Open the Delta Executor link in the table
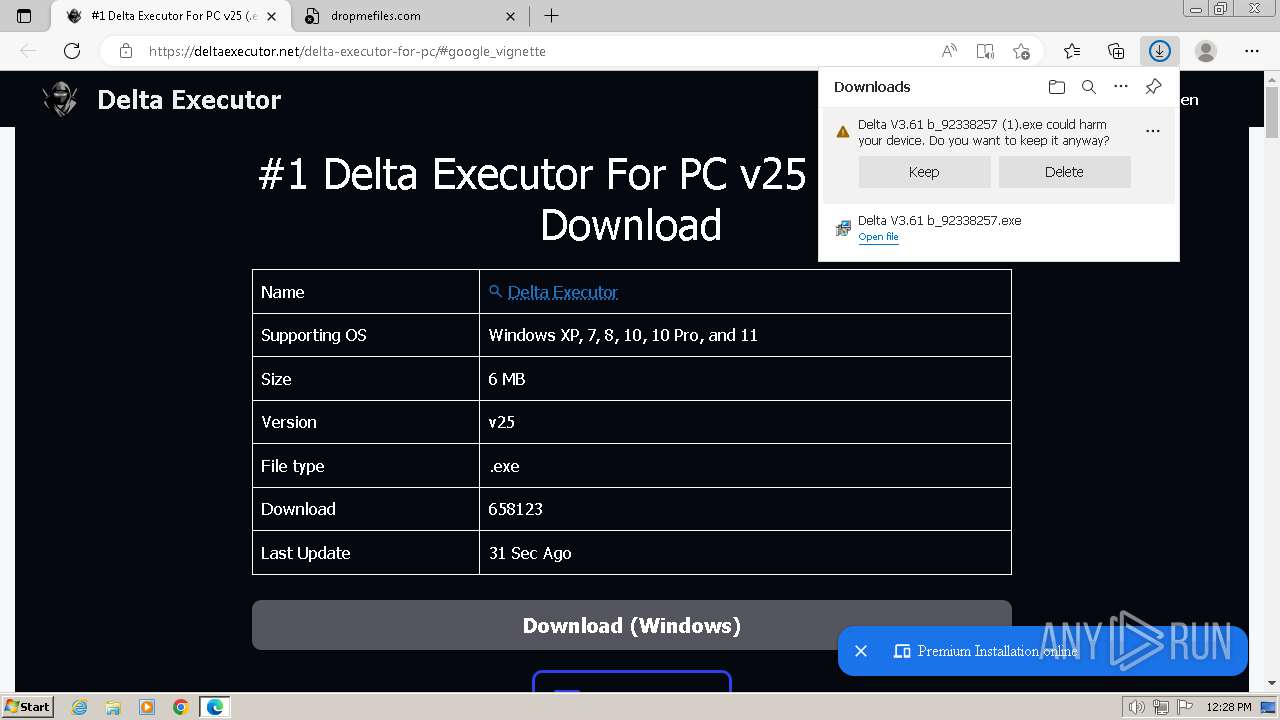 (562, 292)
